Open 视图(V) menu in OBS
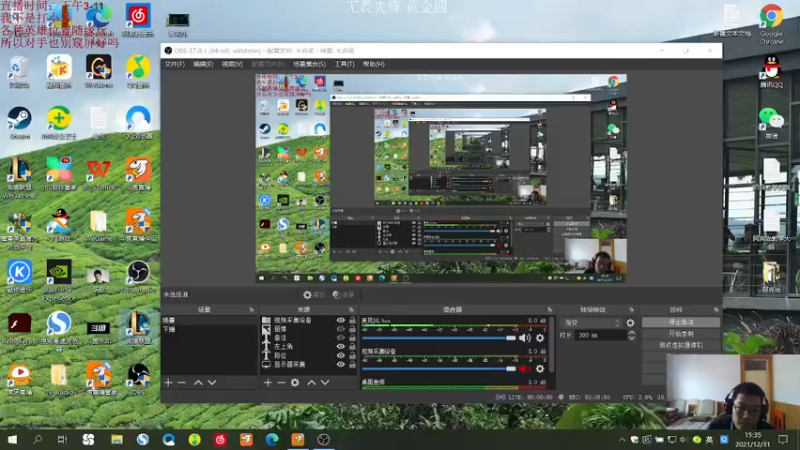 click(232, 64)
